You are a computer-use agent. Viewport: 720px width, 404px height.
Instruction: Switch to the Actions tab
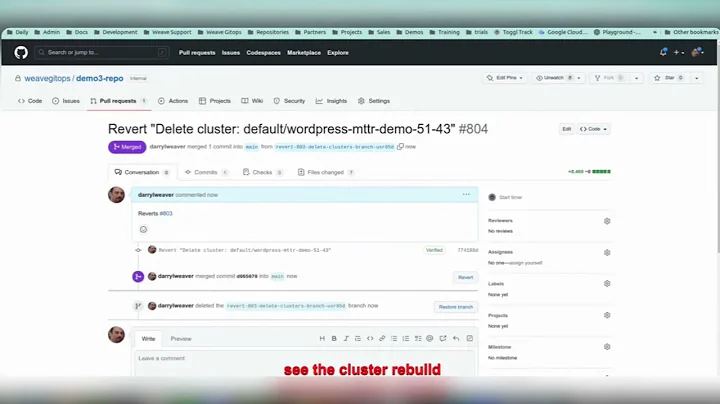[173, 101]
